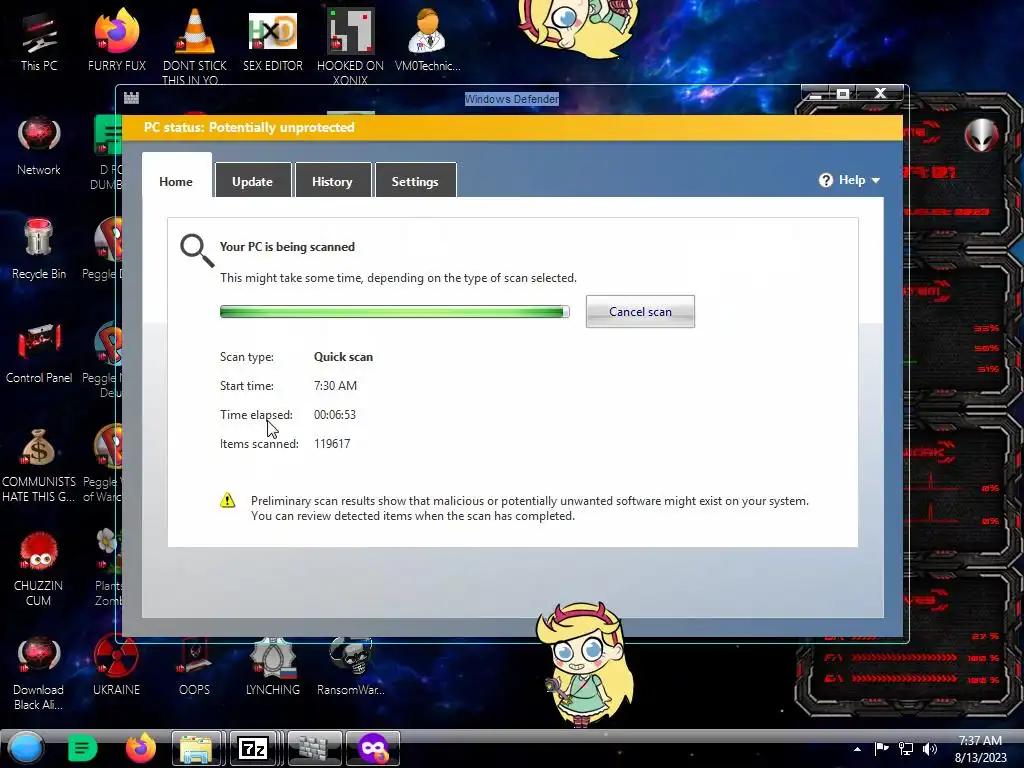Screen dimensions: 1024x768
Task: Select the COMMUNISTS HATE THIS money bag icon
Action: point(39,465)
